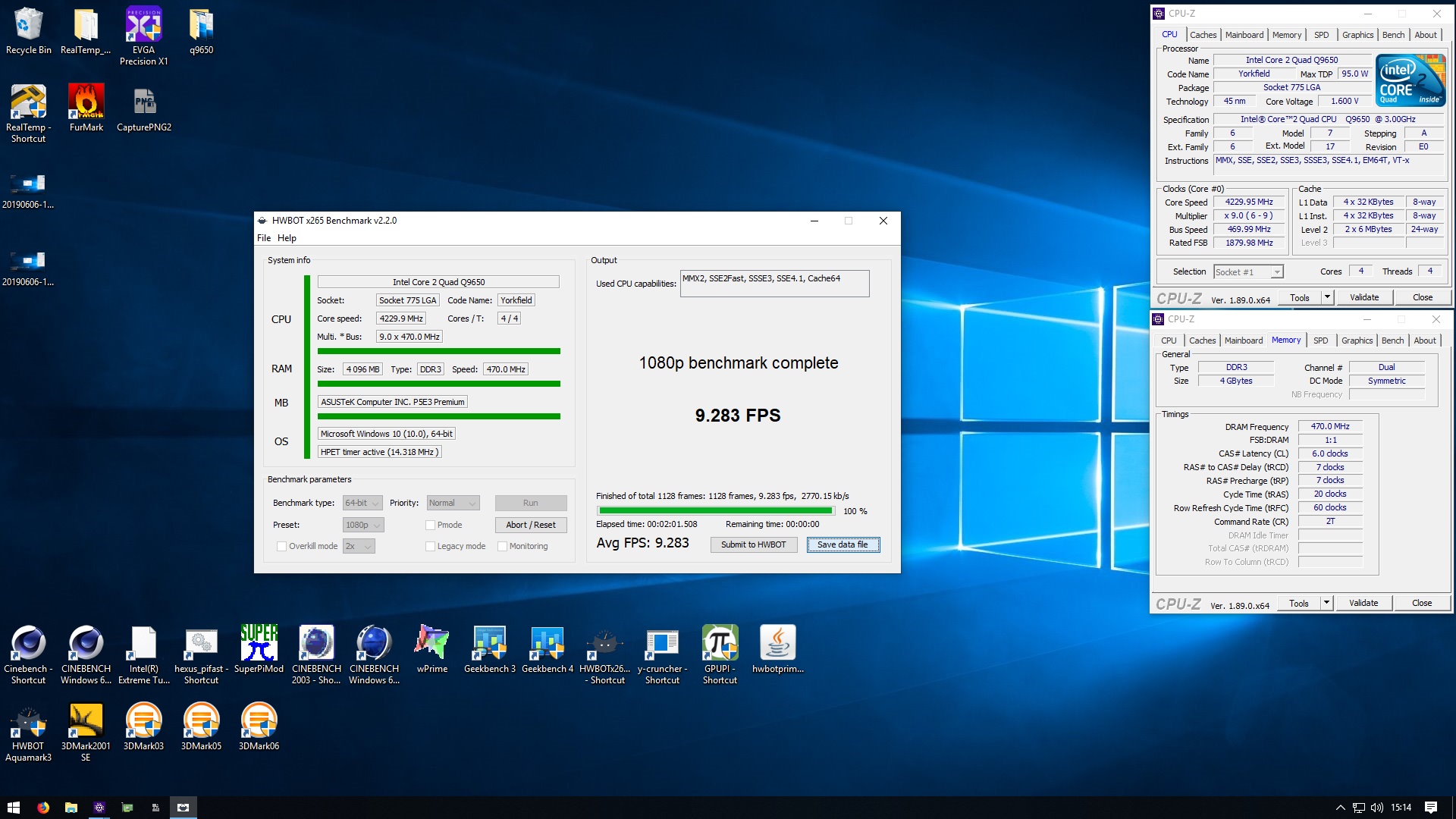1456x819 pixels.
Task: Switch to Mainboard tab in upper CPU-Z
Action: point(1244,35)
